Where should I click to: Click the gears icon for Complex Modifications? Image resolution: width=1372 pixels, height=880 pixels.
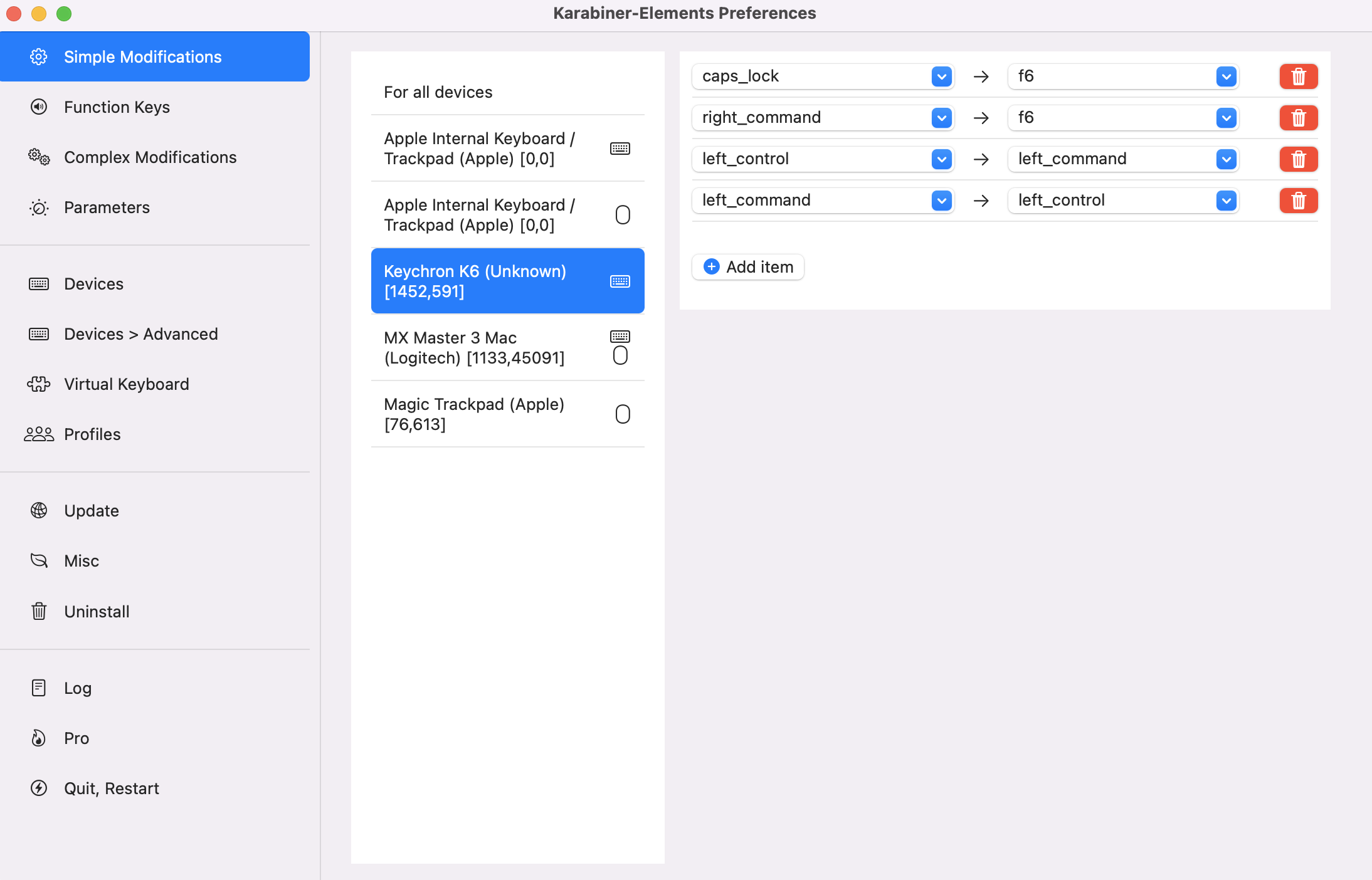click(39, 157)
